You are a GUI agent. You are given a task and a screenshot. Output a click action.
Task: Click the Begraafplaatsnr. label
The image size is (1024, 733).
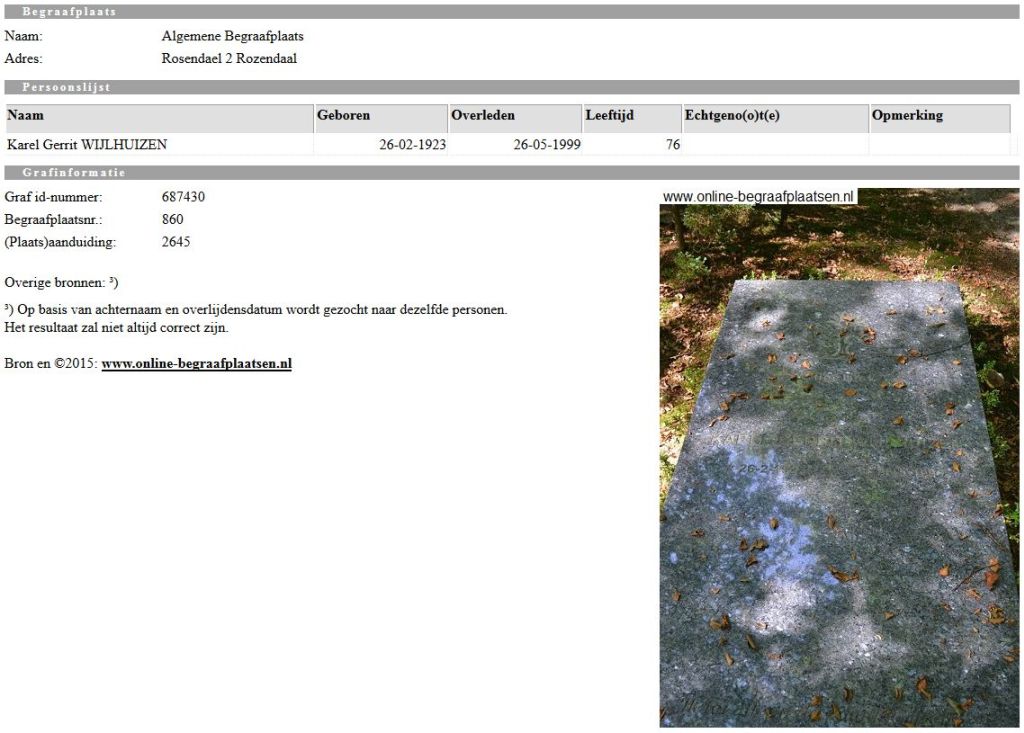54,220
